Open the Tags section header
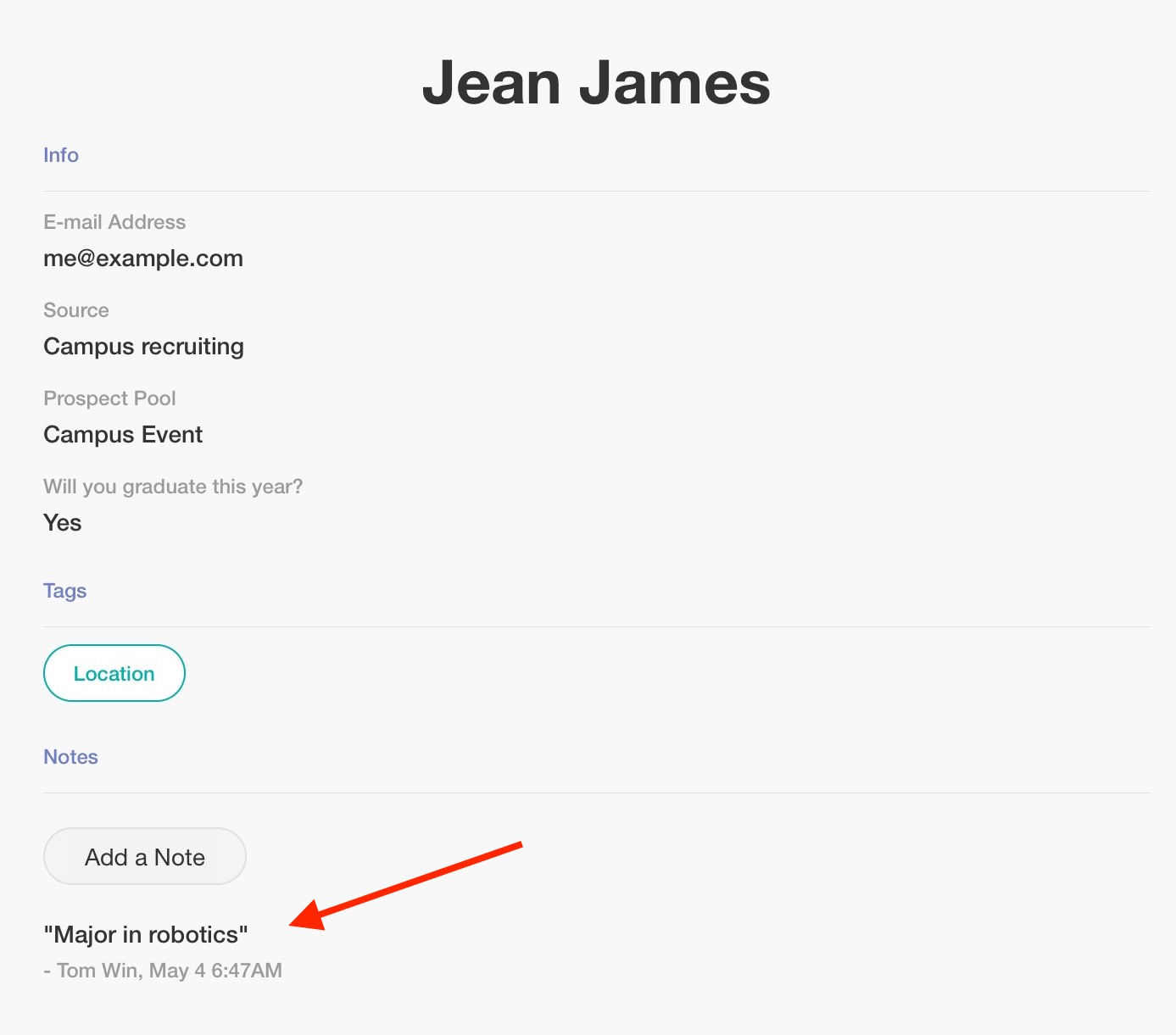Viewport: 1176px width, 1035px height. 65,591
